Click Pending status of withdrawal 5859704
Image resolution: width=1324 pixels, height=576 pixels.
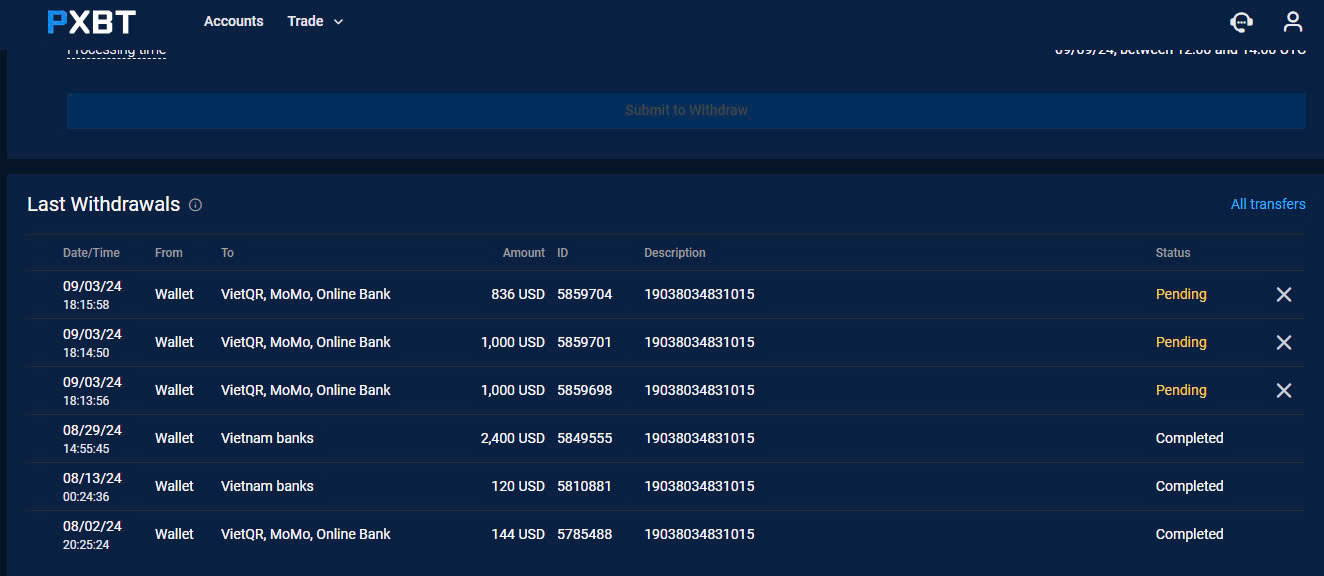pyautogui.click(x=1181, y=294)
